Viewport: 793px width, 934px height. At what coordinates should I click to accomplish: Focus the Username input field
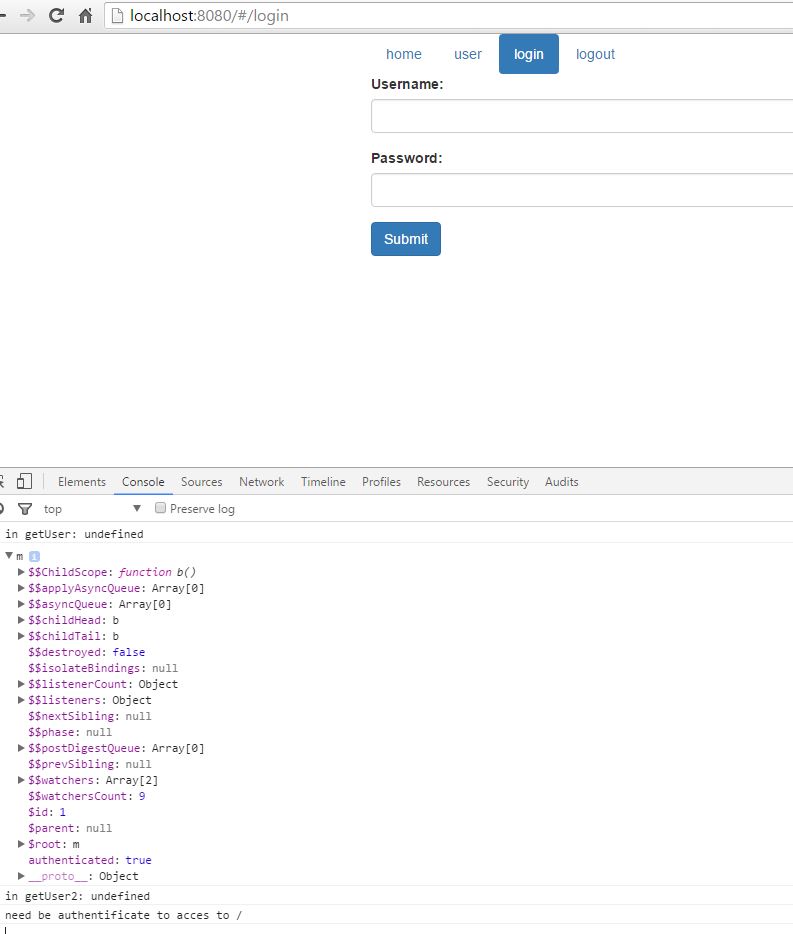(x=582, y=116)
